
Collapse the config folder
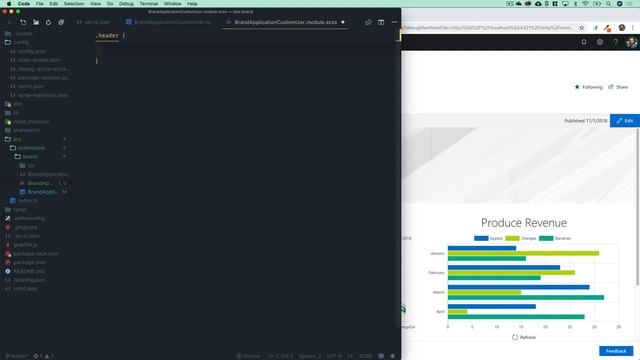[17, 42]
